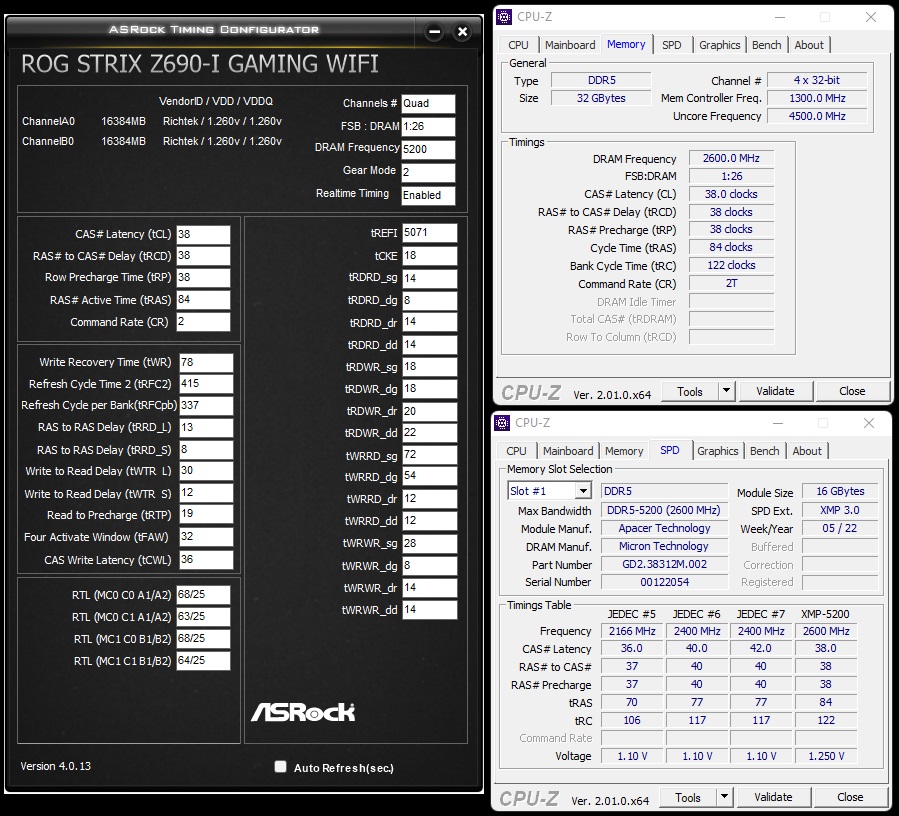The height and width of the screenshot is (816, 899).
Task: Click Tools button in top CPU-Z window
Action: [690, 391]
